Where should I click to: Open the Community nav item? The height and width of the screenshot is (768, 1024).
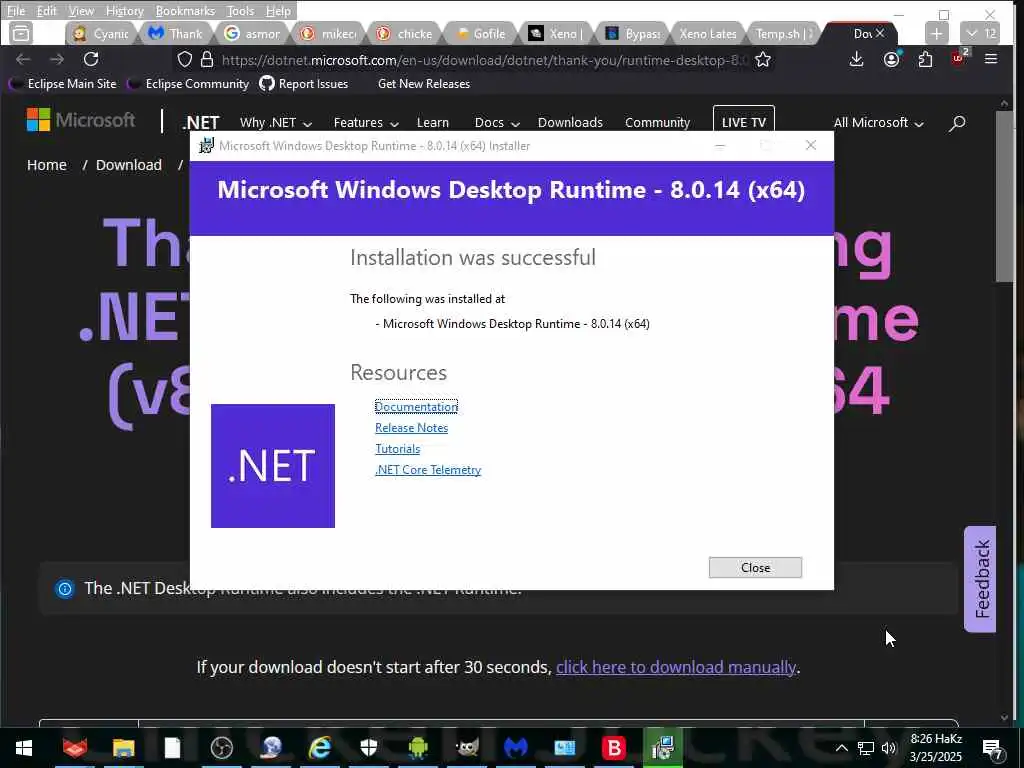click(x=657, y=123)
